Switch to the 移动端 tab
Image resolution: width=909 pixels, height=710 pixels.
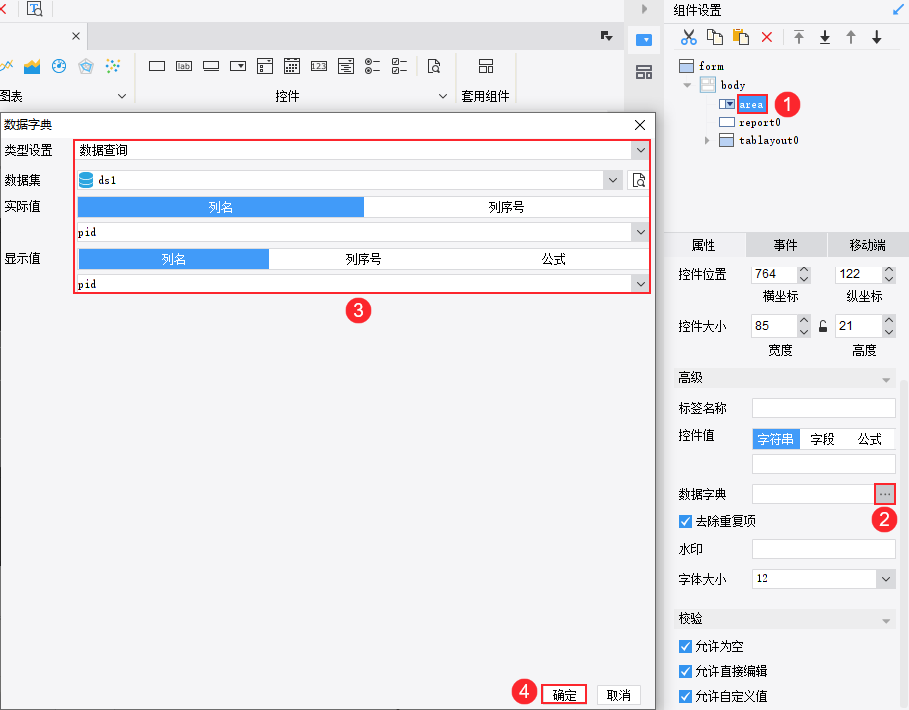pyautogui.click(x=867, y=245)
